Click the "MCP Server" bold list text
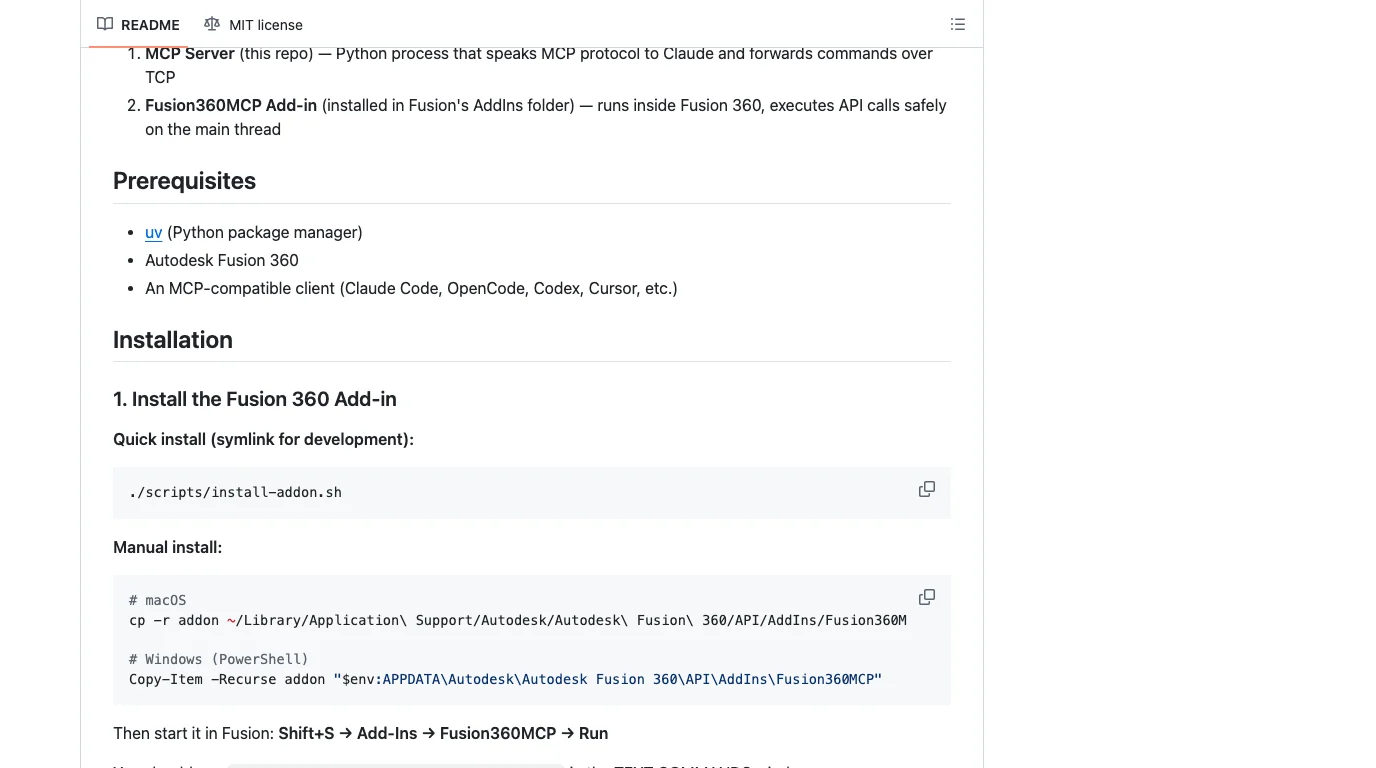 click(x=190, y=53)
